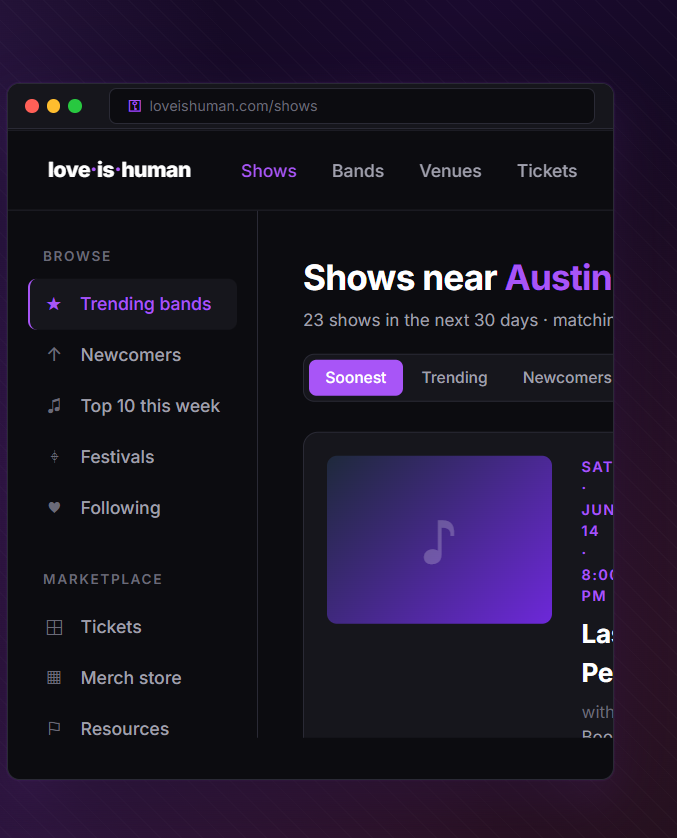Click the Merch store grid icon
Image resolution: width=677 pixels, height=838 pixels.
pos(54,678)
